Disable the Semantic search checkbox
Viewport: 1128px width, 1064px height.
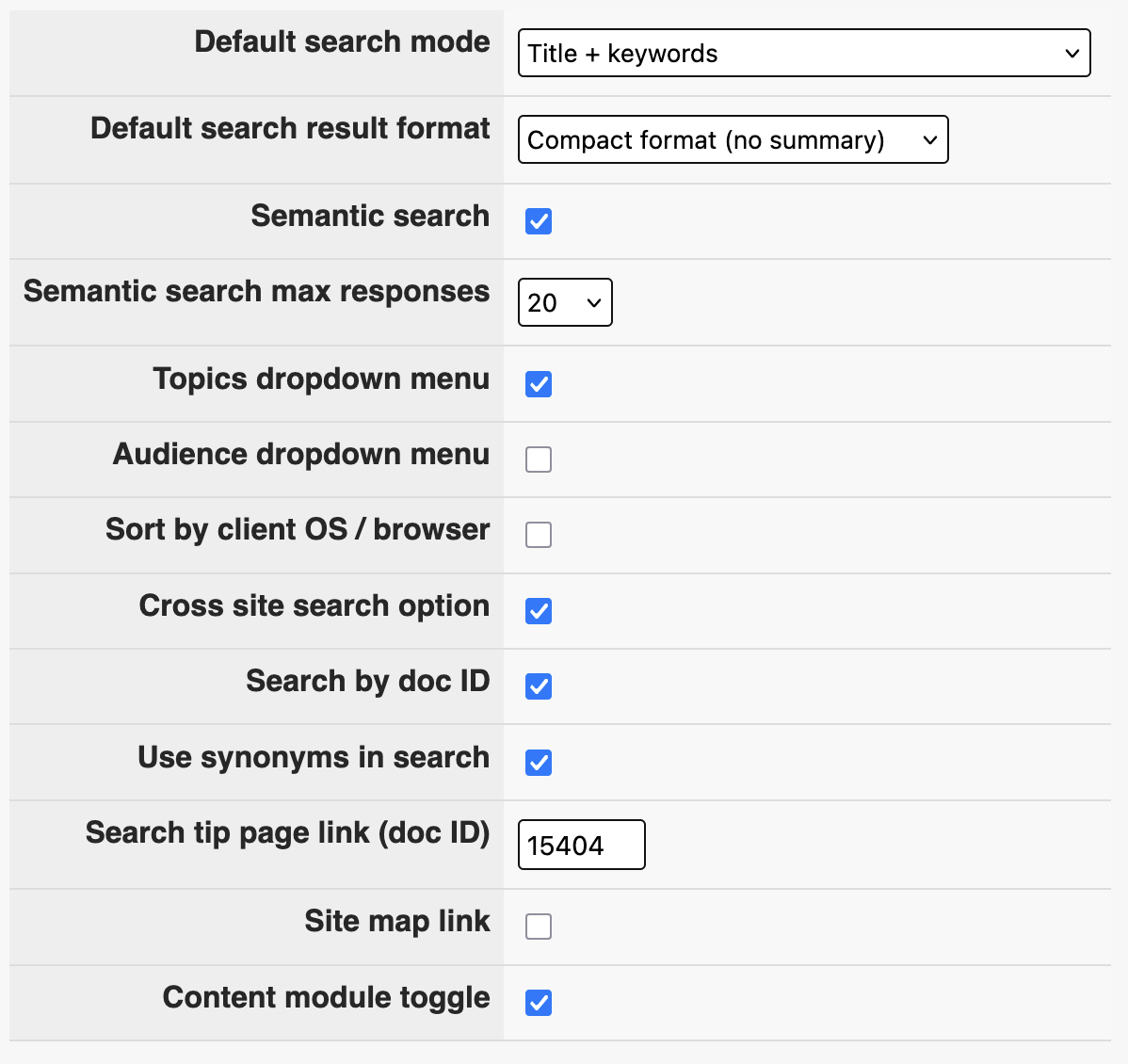point(538,221)
